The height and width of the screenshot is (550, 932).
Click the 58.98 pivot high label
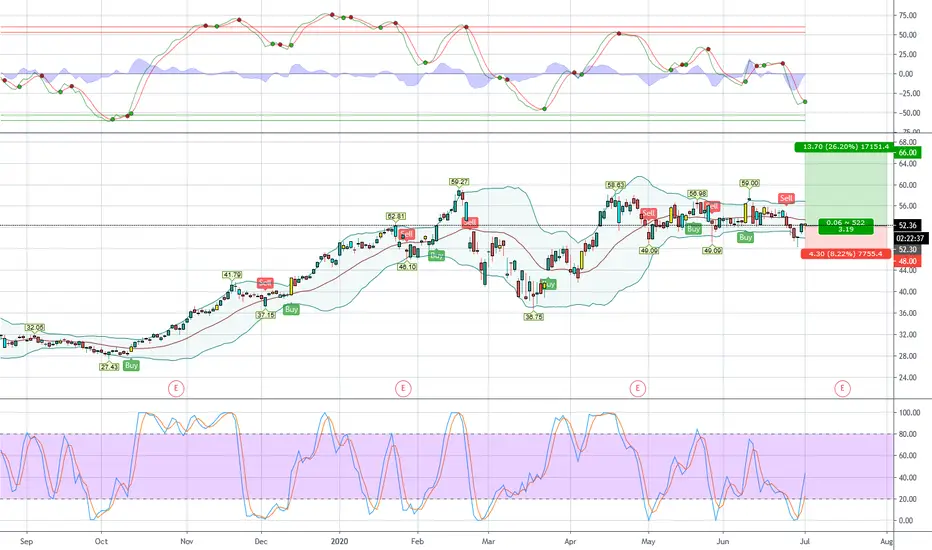tap(697, 193)
